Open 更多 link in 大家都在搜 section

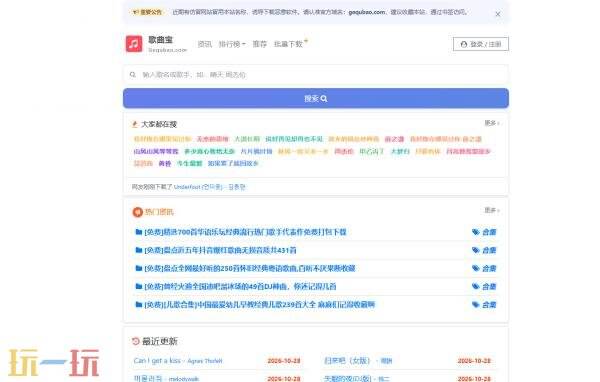492,123
